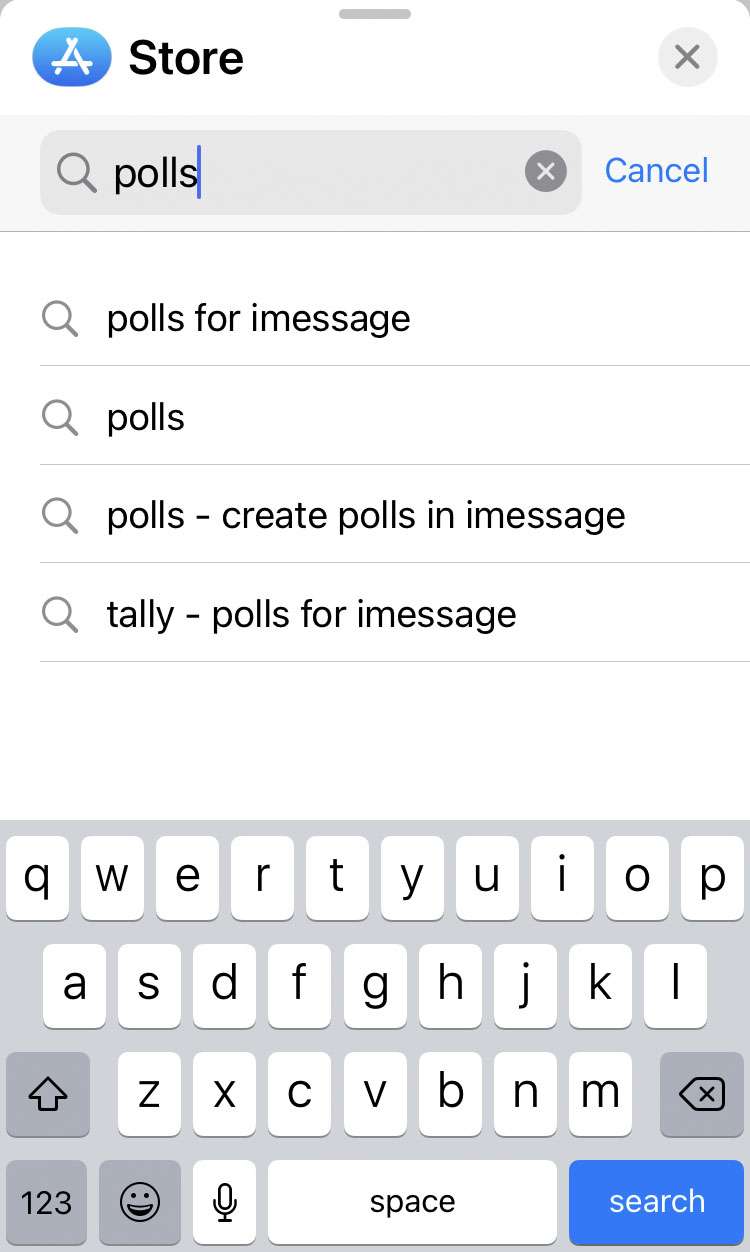Clear the search text field
The image size is (750, 1252).
(545, 172)
